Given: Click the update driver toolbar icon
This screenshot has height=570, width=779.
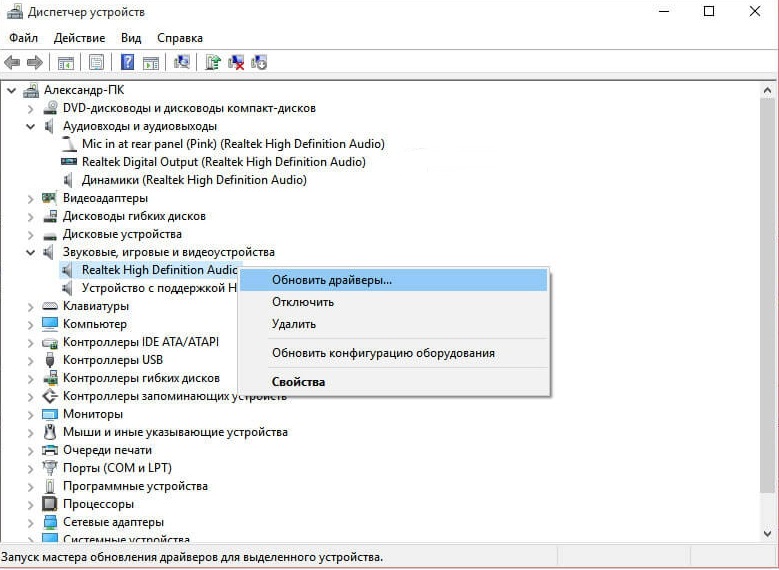Looking at the screenshot, I should (212, 62).
